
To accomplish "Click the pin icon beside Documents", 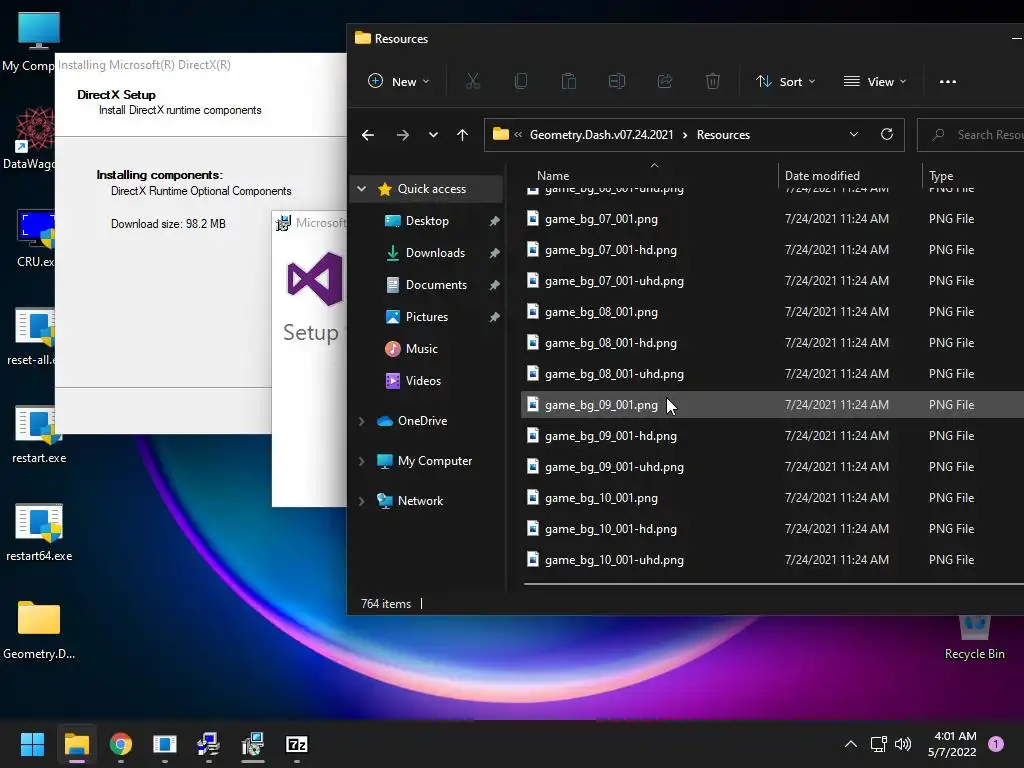I will coord(494,285).
